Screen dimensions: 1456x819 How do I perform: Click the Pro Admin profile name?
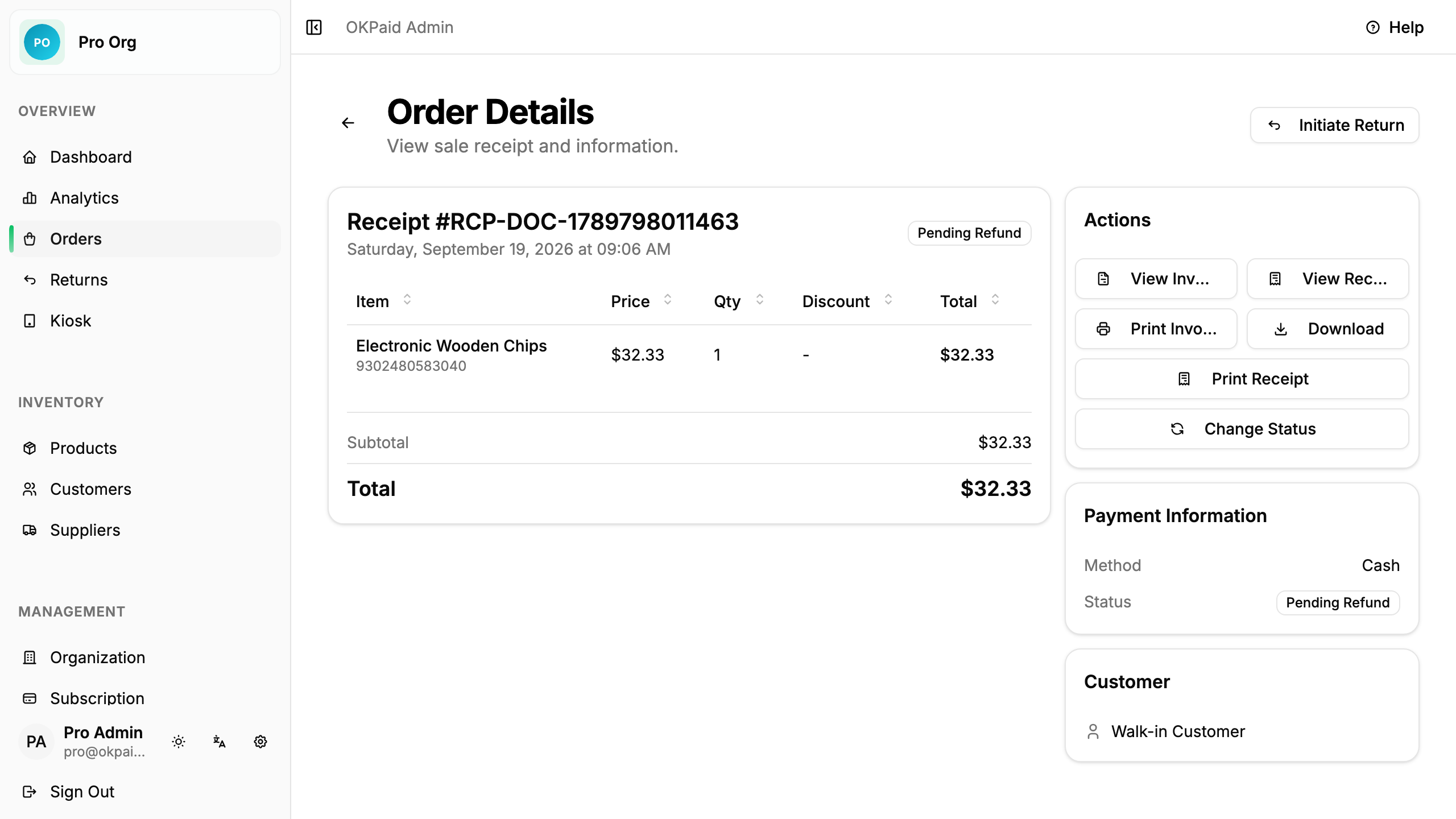pyautogui.click(x=103, y=733)
